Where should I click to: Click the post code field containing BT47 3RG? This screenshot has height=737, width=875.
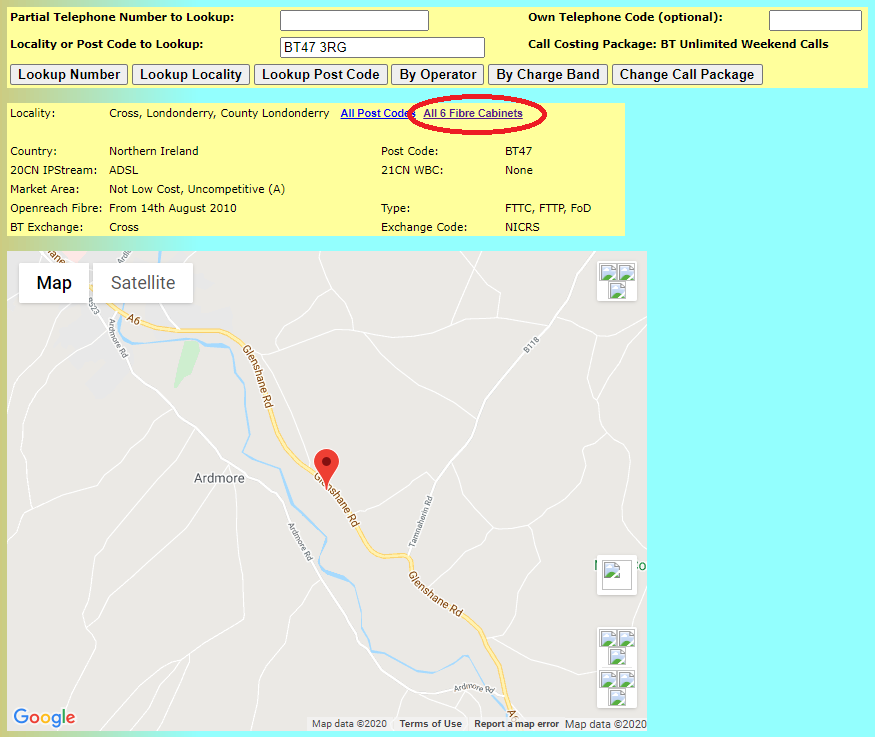[x=382, y=47]
